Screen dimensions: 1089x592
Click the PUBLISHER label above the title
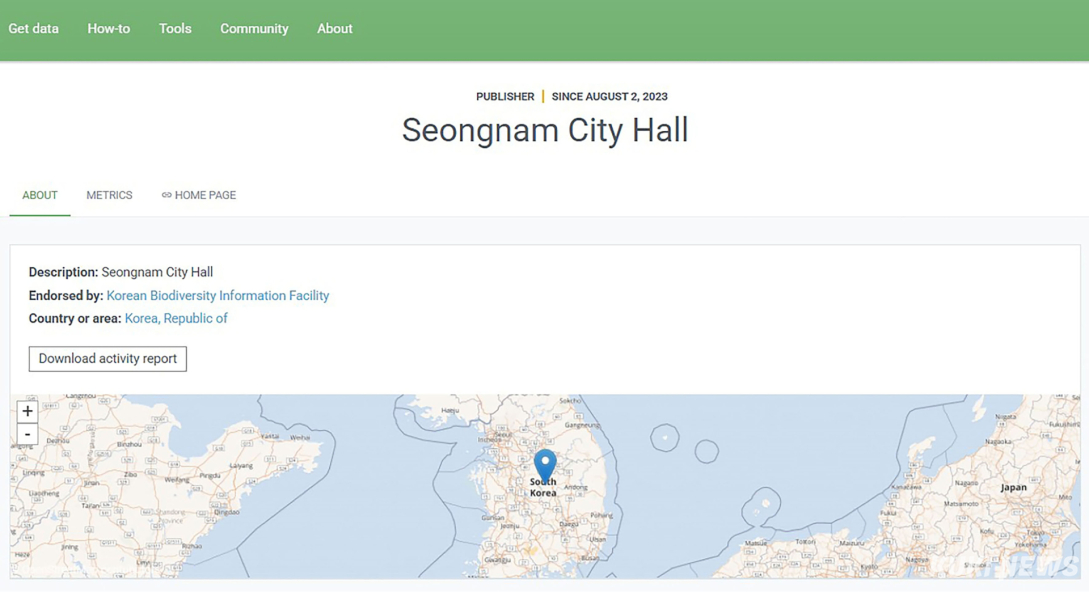tap(505, 97)
